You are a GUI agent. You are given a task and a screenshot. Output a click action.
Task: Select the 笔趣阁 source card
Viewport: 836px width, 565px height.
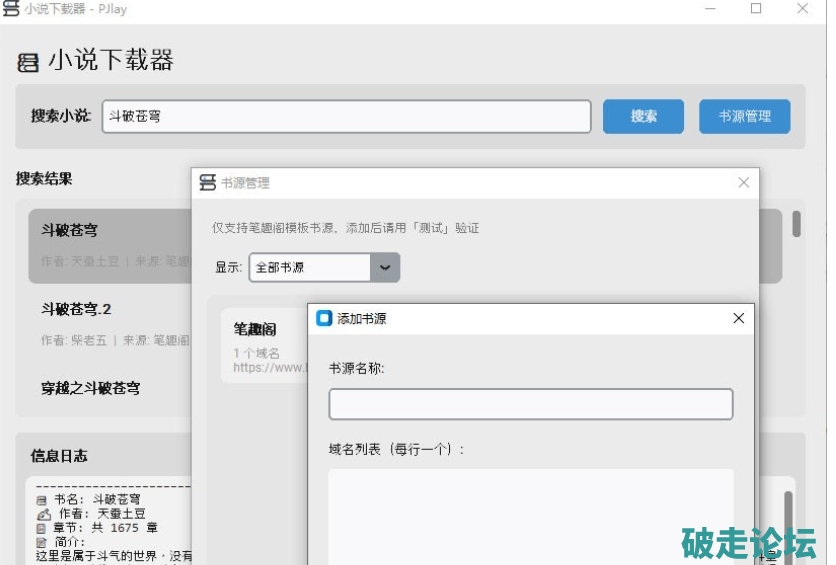(x=264, y=345)
